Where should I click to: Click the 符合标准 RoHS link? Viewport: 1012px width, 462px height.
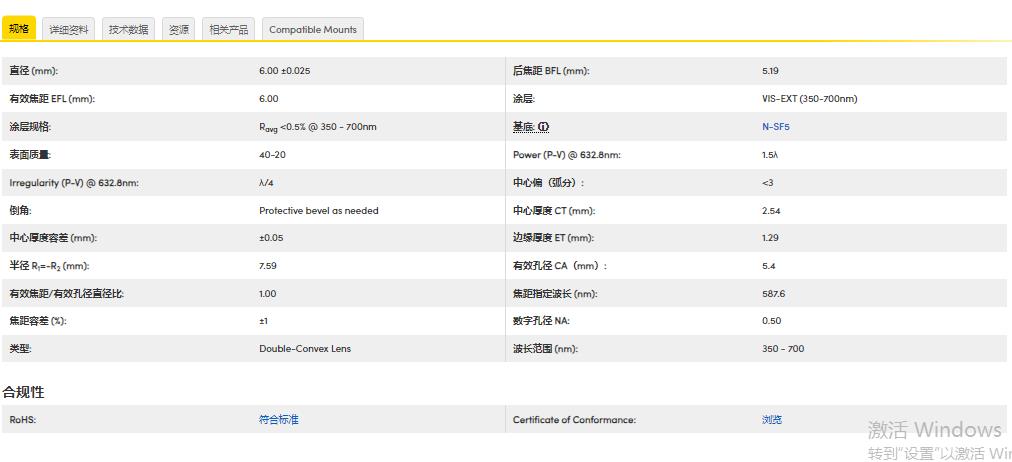(278, 420)
